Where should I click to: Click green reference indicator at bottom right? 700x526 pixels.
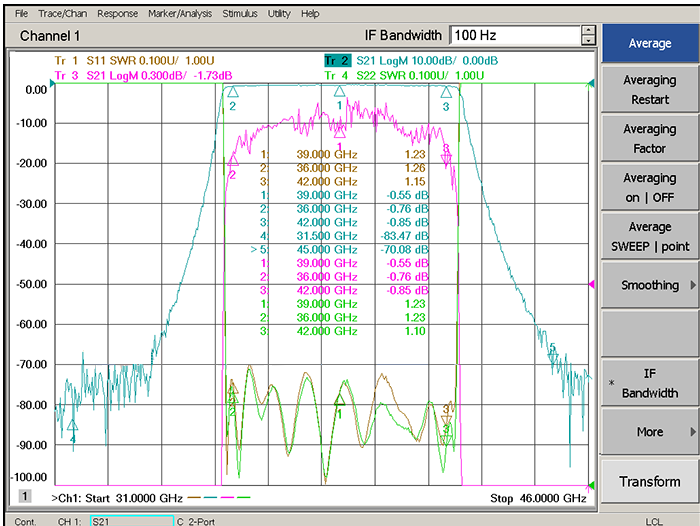click(x=592, y=485)
